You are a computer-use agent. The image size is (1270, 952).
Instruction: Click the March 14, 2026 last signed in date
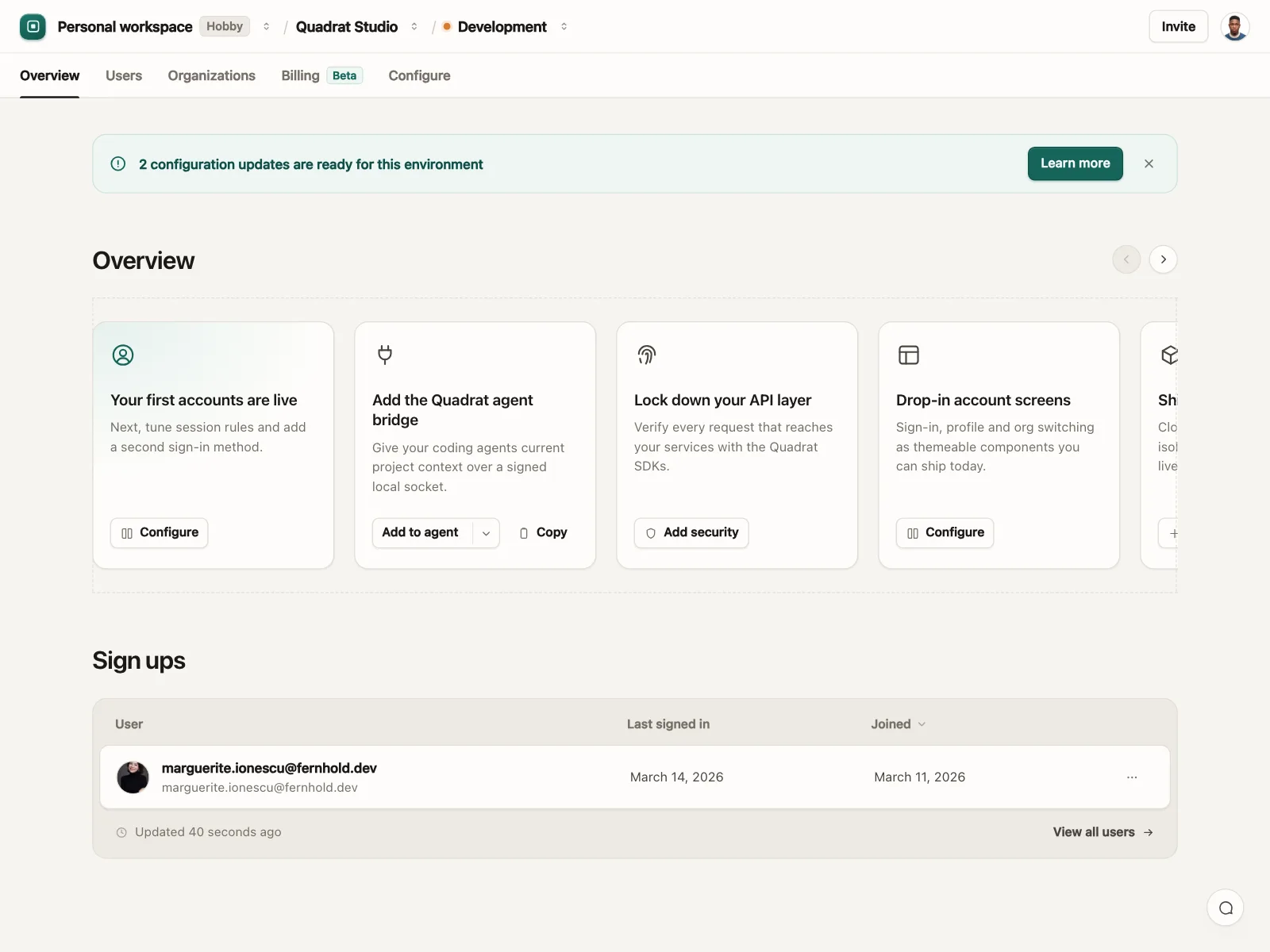pyautogui.click(x=677, y=777)
